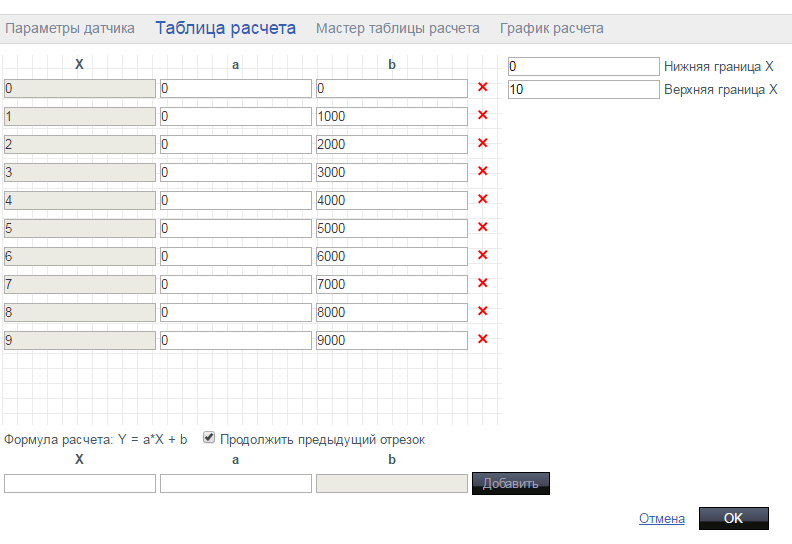This screenshot has width=792, height=544.
Task: Click the empty X field in the add row
Action: coord(80,484)
